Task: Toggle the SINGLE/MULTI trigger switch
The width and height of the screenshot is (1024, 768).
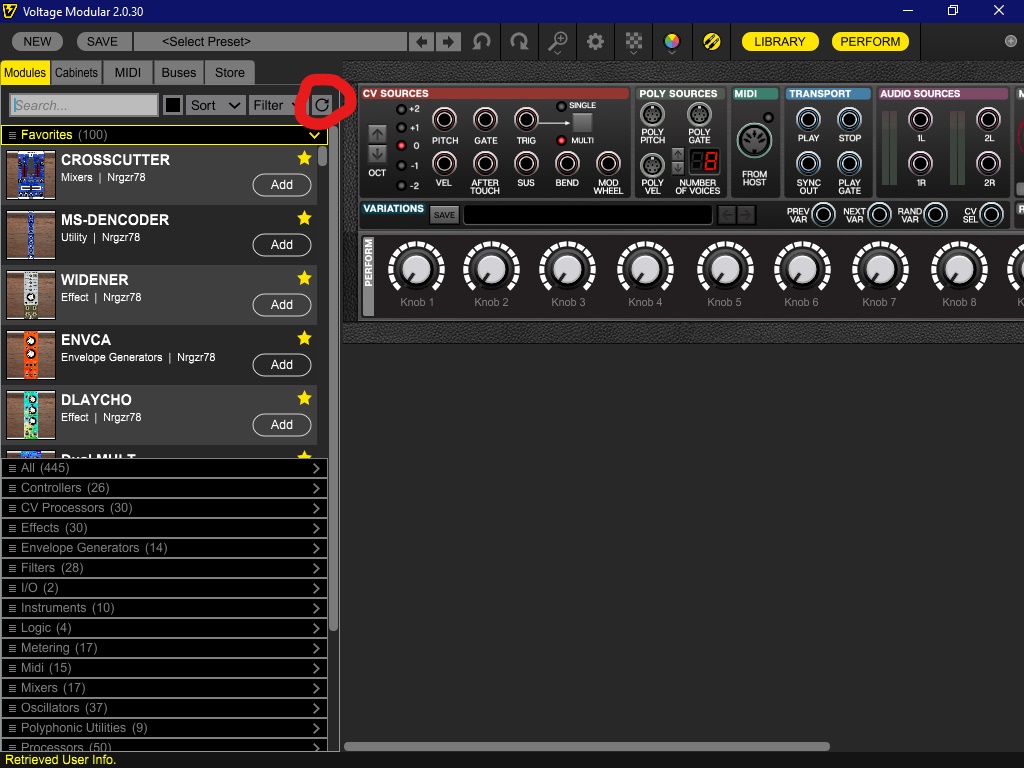Action: point(582,123)
